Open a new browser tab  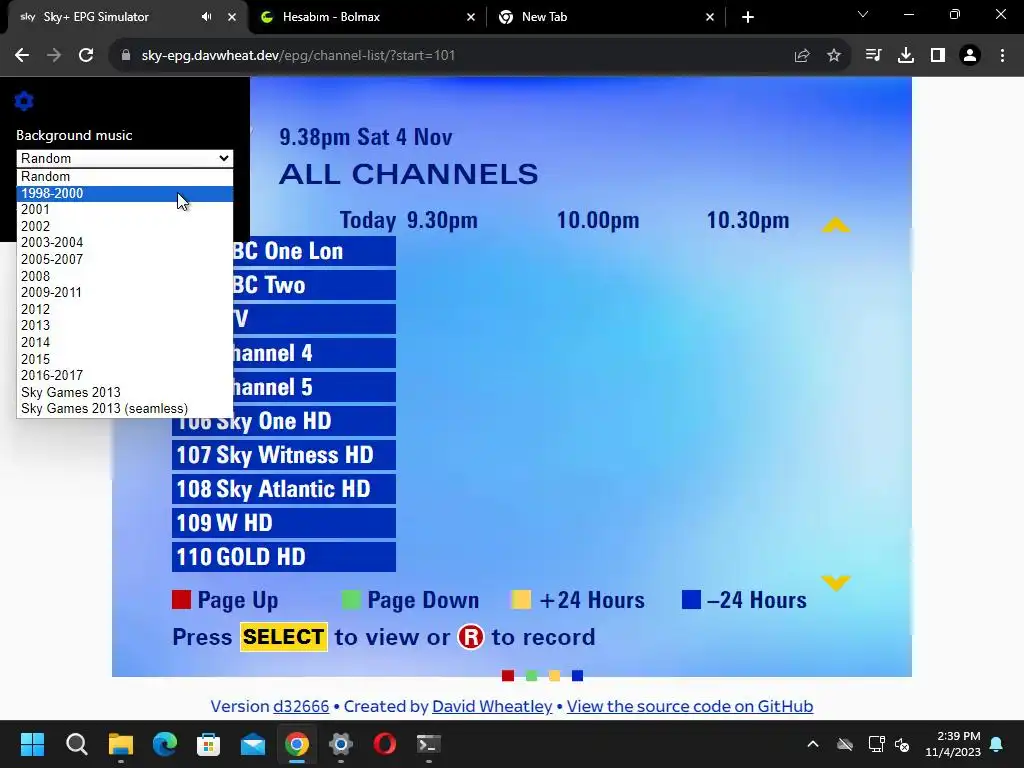click(748, 17)
